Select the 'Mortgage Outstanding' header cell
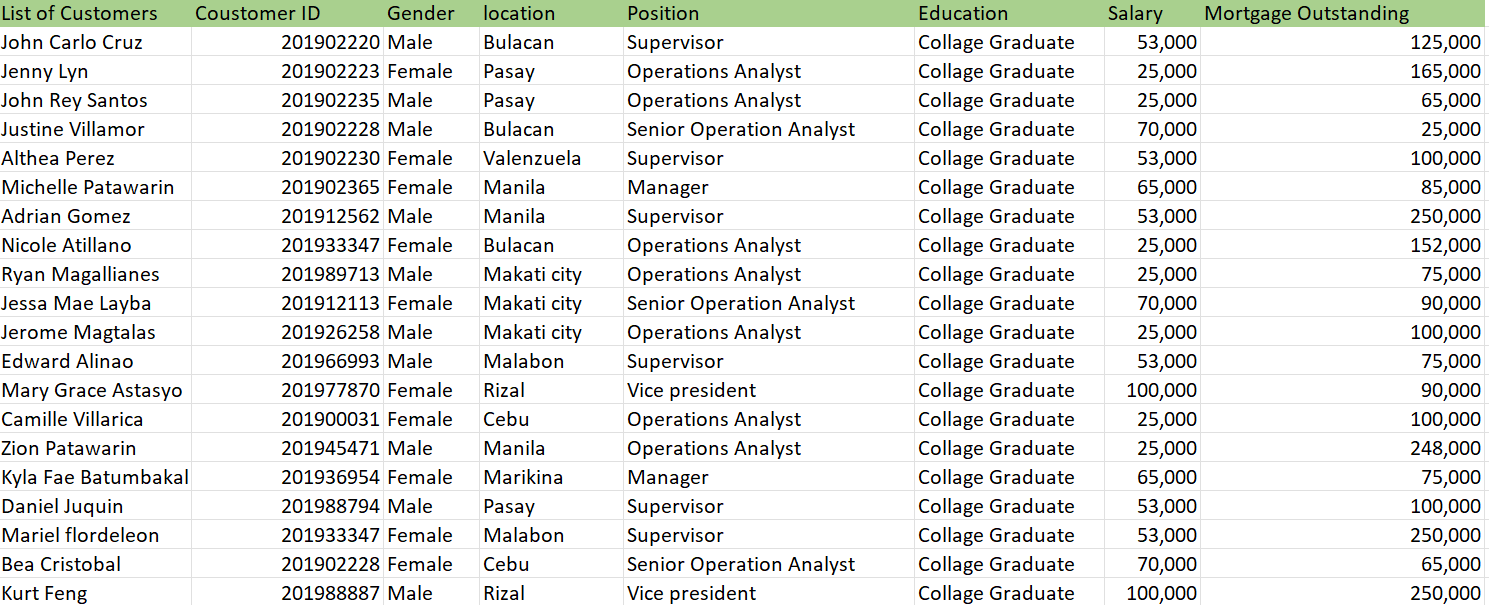1489x605 pixels. (1344, 13)
